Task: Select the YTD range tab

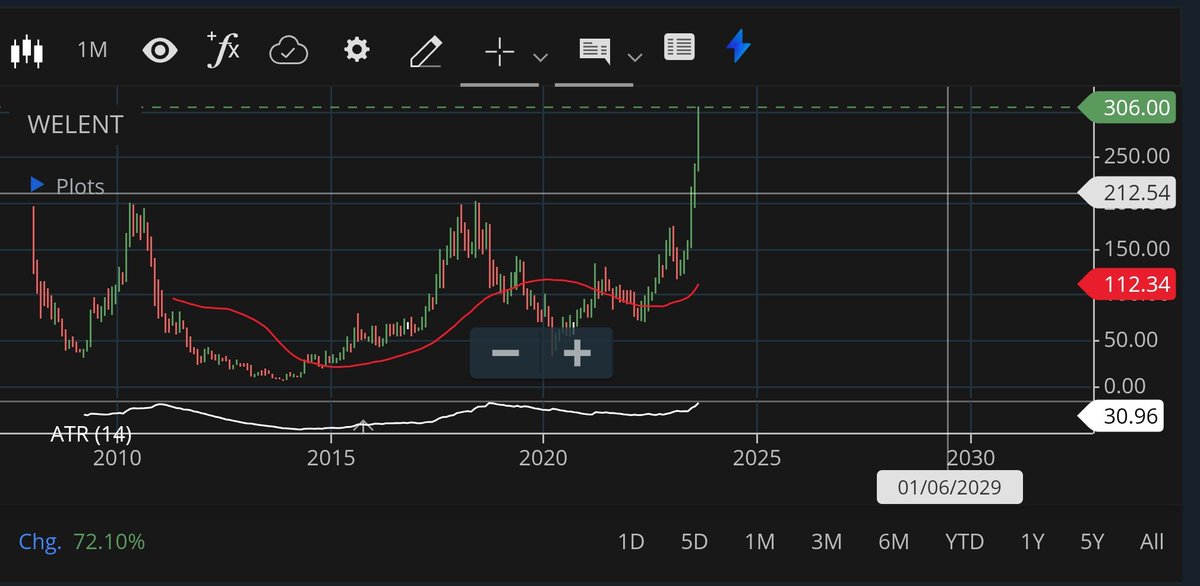Action: click(x=965, y=542)
